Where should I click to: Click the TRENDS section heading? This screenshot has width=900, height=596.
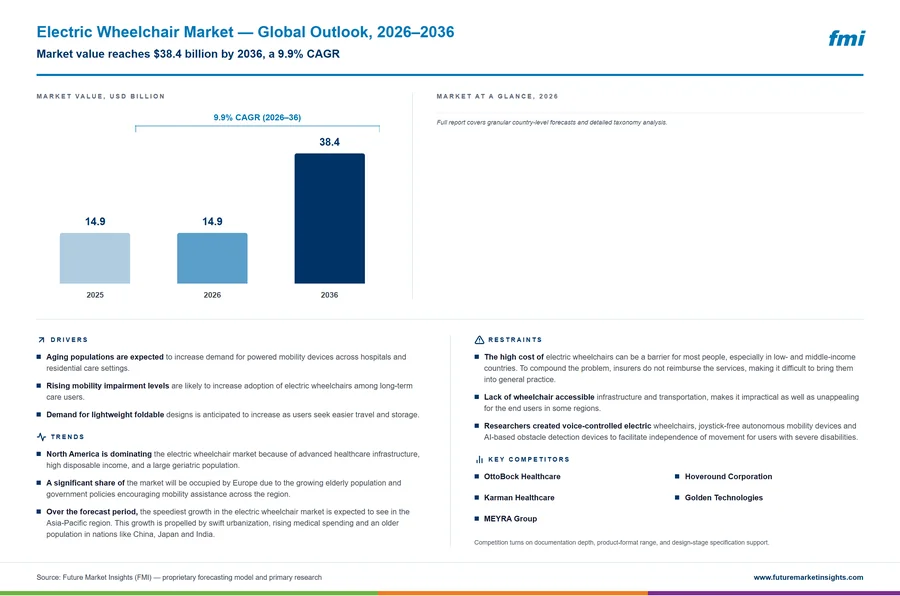(x=67, y=437)
